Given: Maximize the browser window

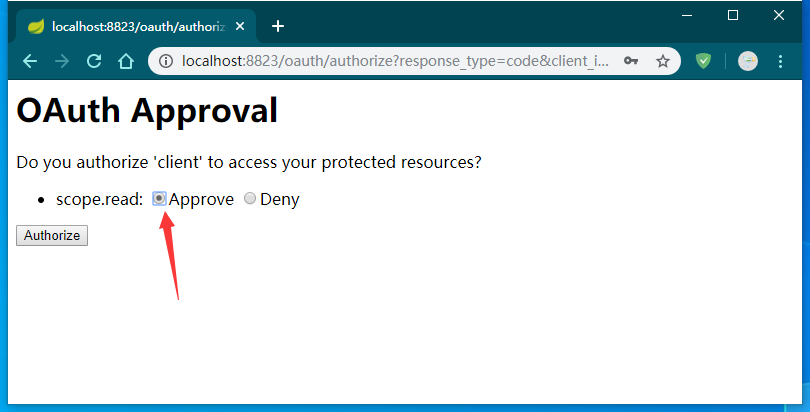Looking at the screenshot, I should 733,15.
